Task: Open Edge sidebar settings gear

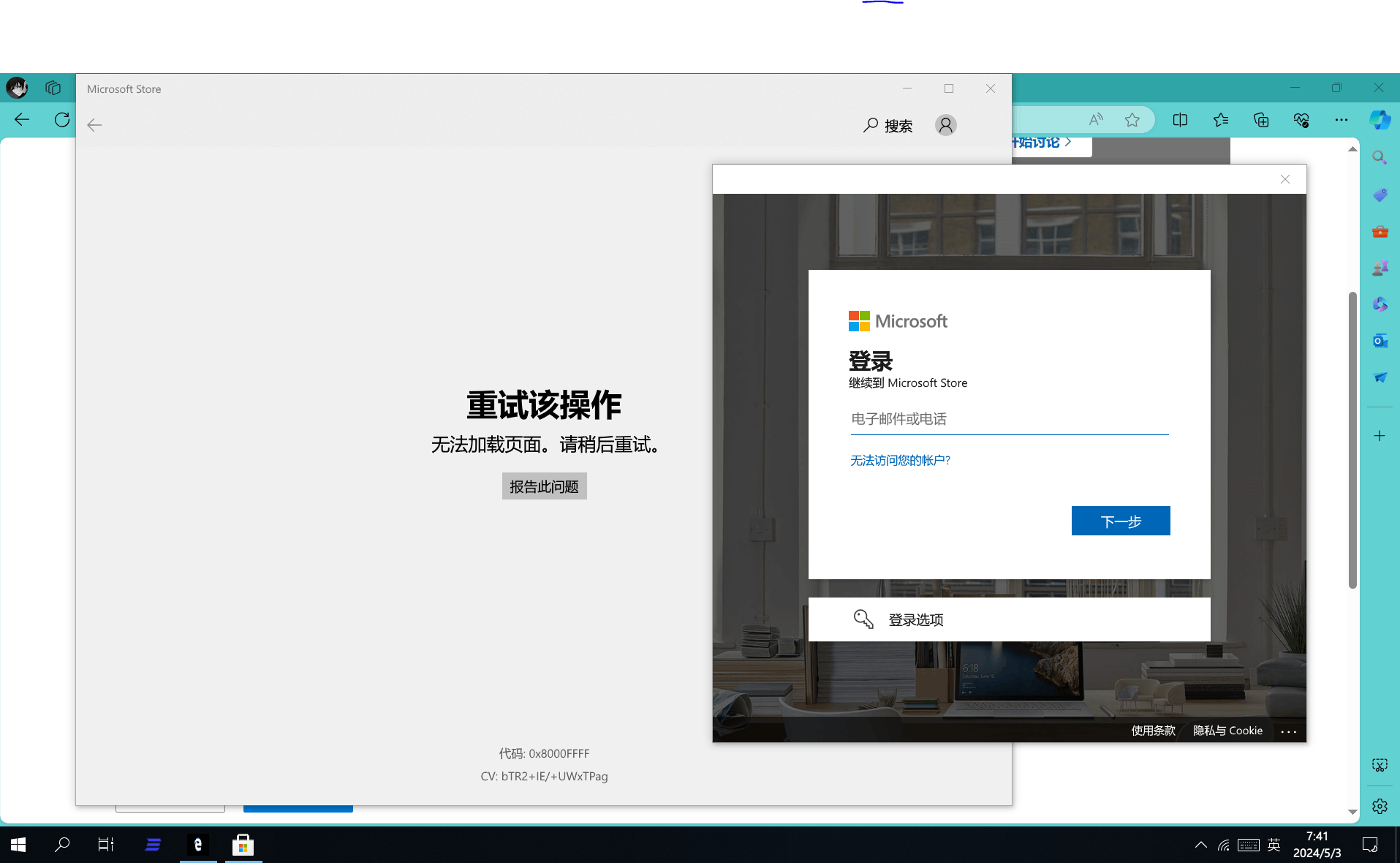Action: pos(1380,806)
